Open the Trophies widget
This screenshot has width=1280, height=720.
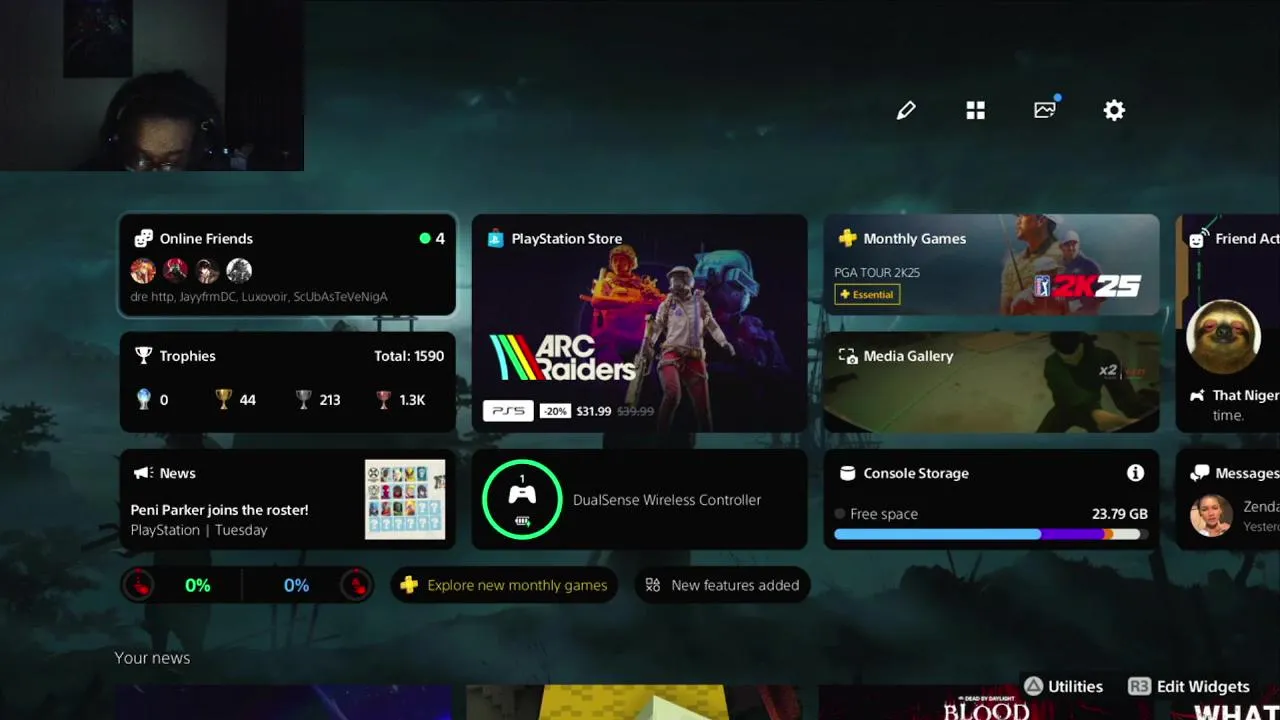288,381
